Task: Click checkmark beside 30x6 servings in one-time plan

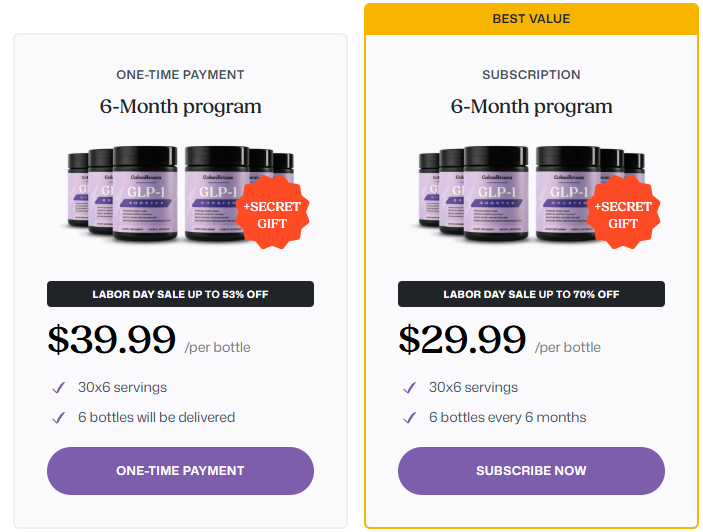Action: coord(58,388)
